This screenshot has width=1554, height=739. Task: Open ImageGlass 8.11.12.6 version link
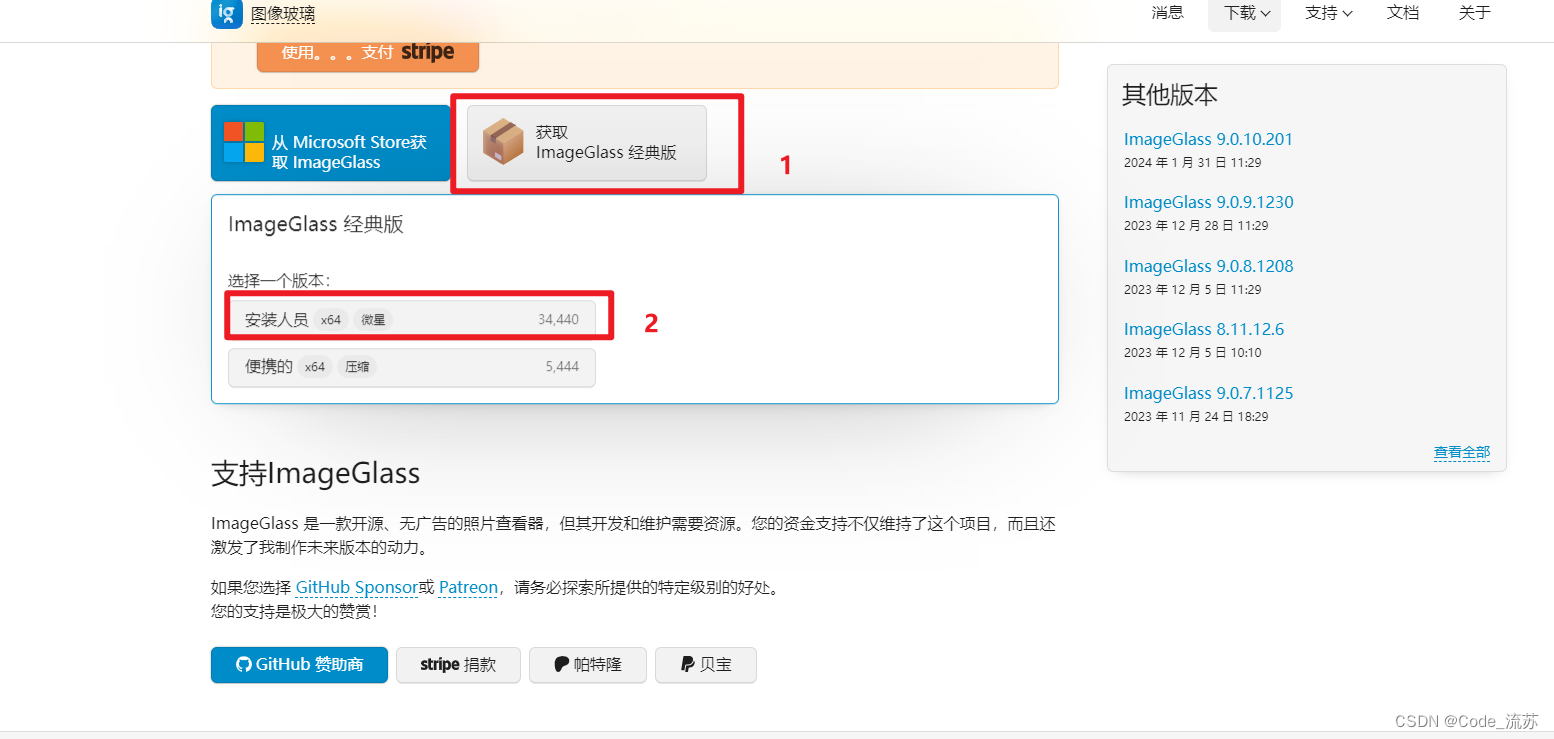(x=1204, y=329)
